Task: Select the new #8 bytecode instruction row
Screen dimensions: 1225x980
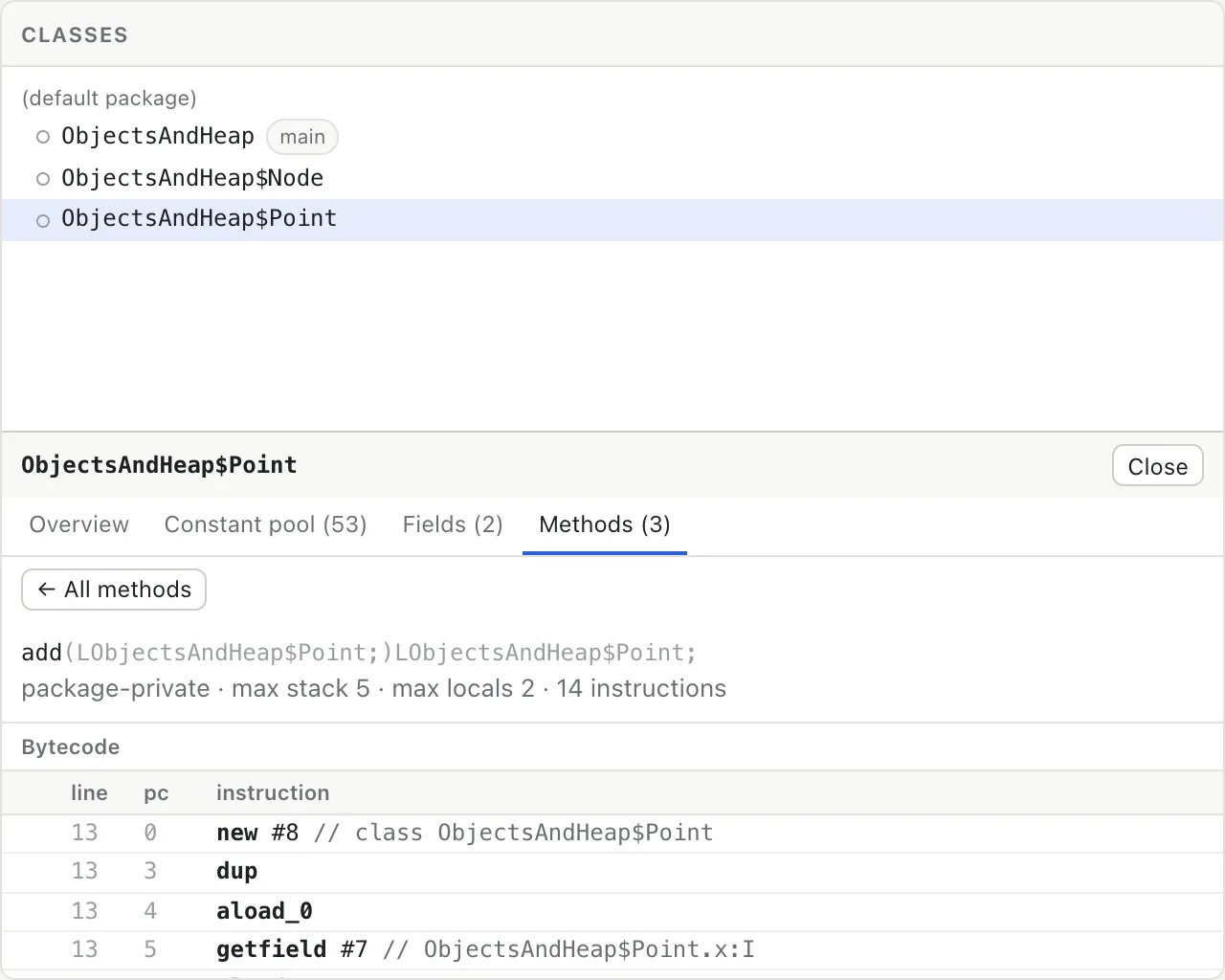Action: point(612,834)
